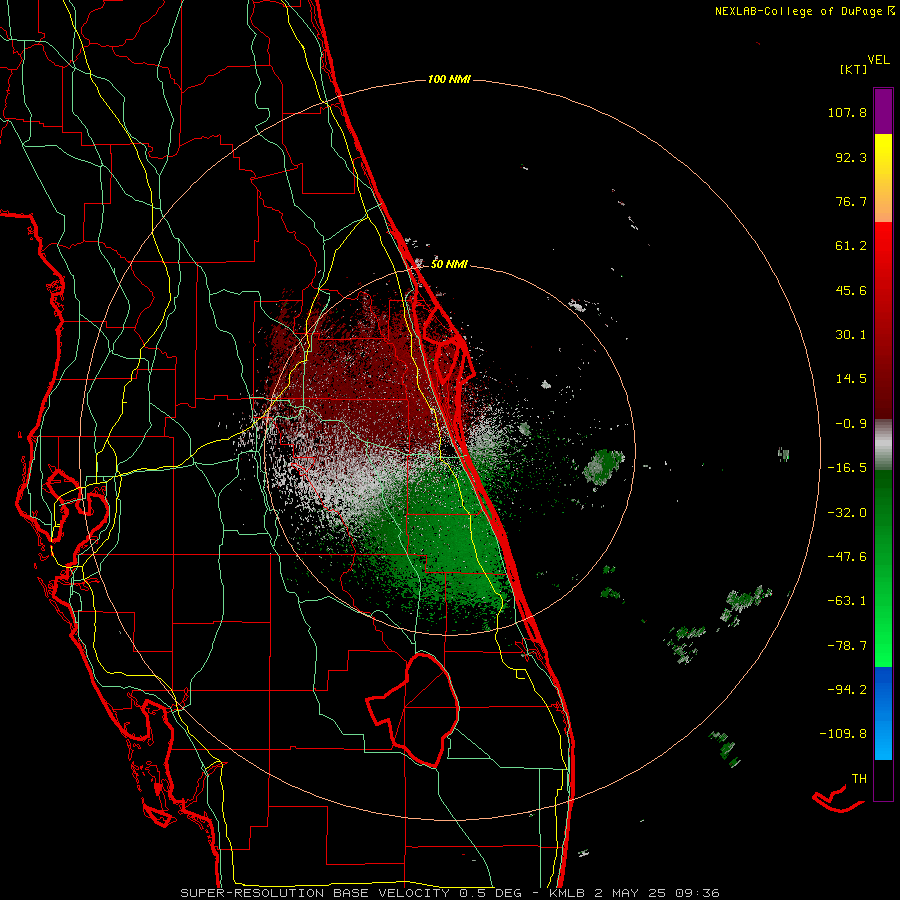The width and height of the screenshot is (900, 900).
Task: Click the -47.6 scale value
Action: pyautogui.click(x=847, y=557)
